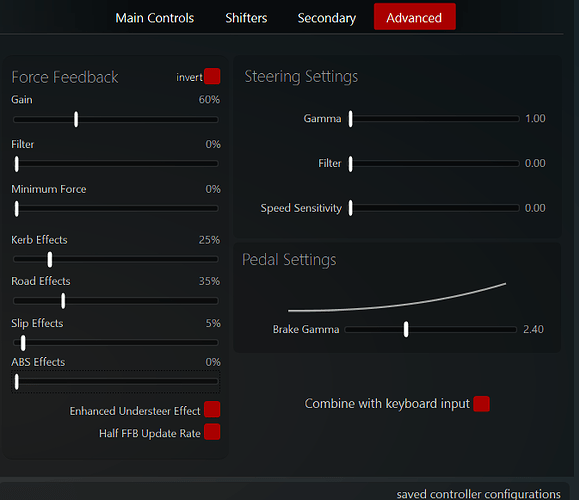Click the Speed Sensitivity slider handle
The image size is (579, 500).
(350, 208)
